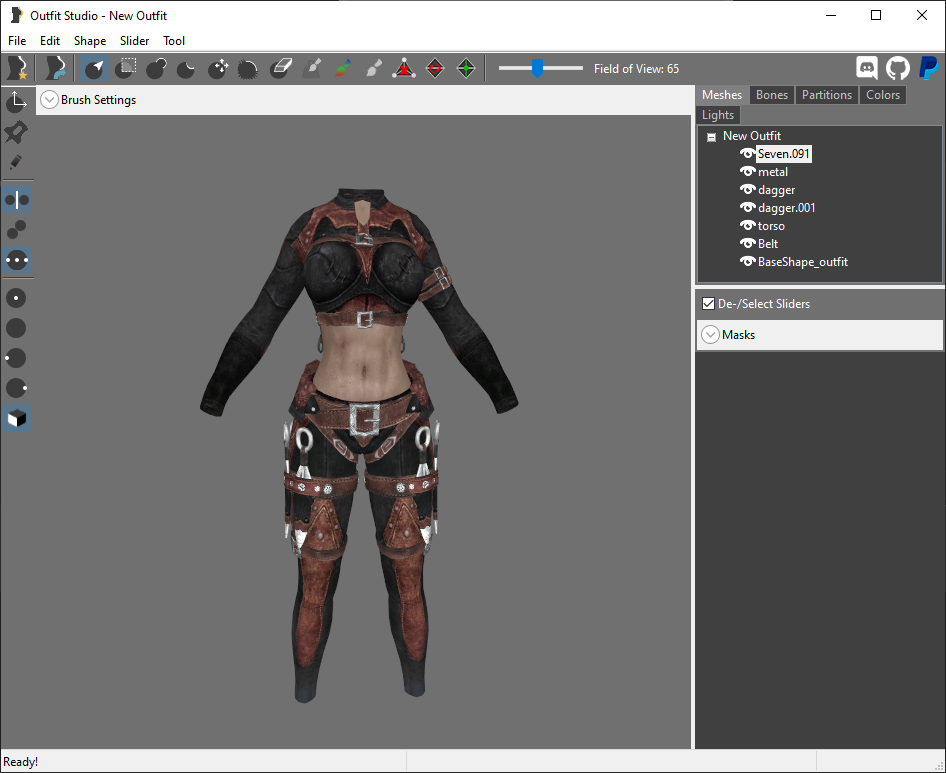
Task: Select the Mask brush tool
Action: [125, 68]
